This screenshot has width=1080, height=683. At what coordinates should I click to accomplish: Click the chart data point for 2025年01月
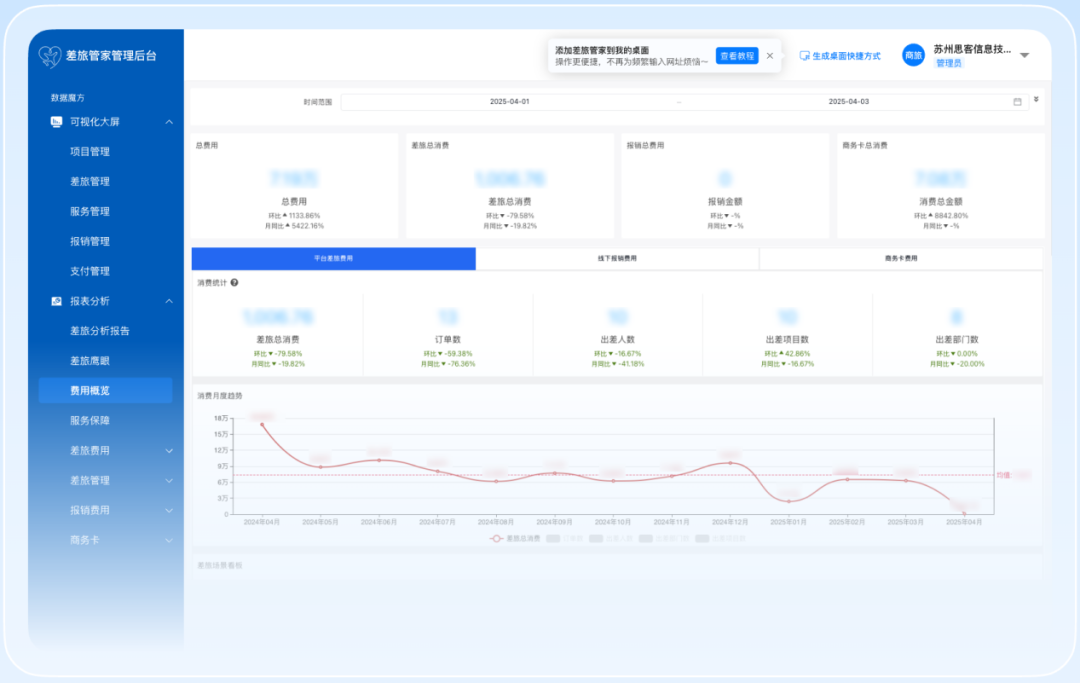coord(789,501)
